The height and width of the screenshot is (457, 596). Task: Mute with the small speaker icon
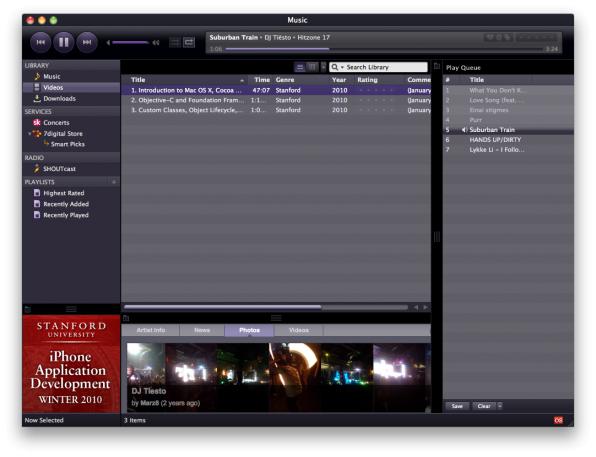click(108, 43)
